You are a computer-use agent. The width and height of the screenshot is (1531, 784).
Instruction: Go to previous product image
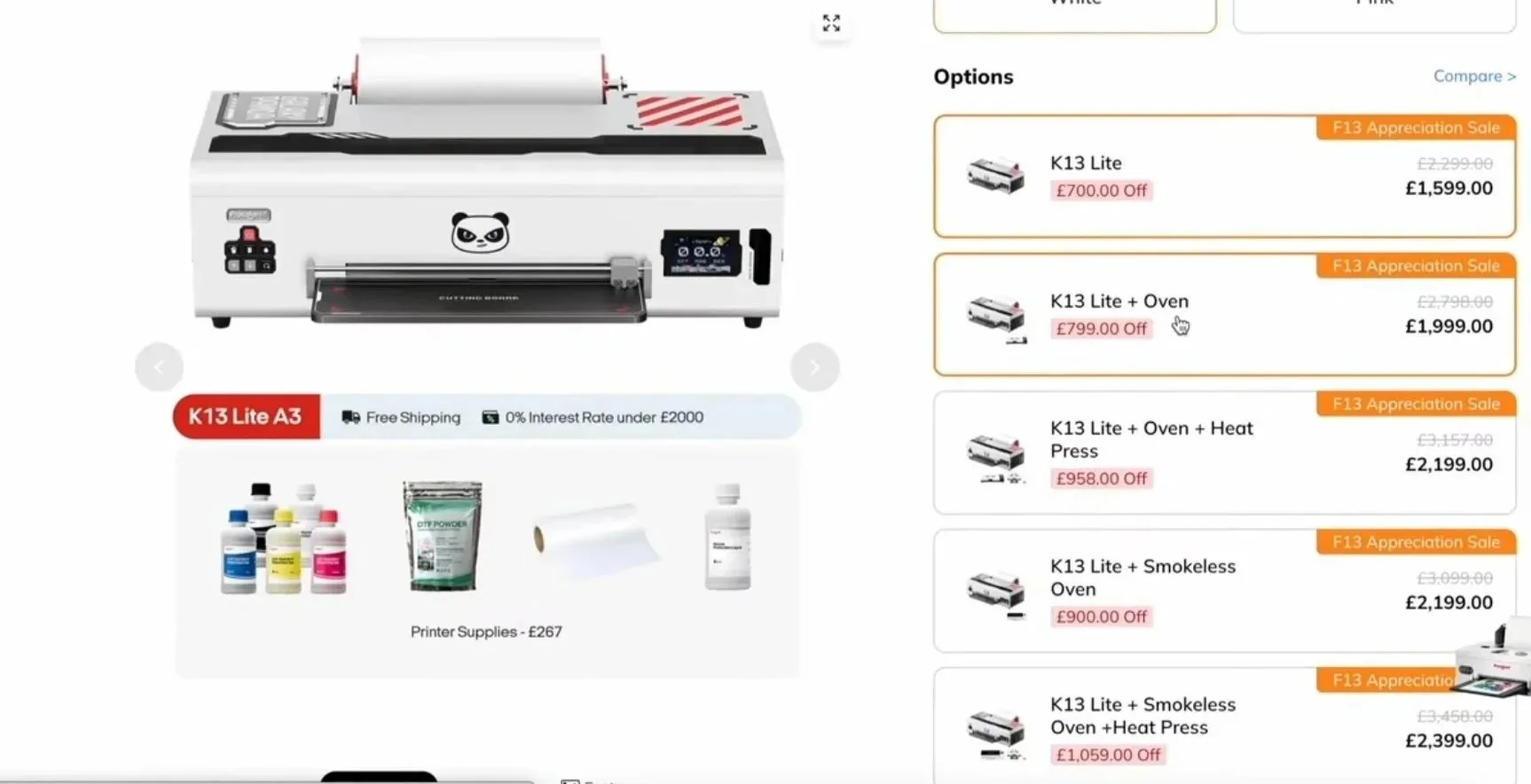[159, 366]
